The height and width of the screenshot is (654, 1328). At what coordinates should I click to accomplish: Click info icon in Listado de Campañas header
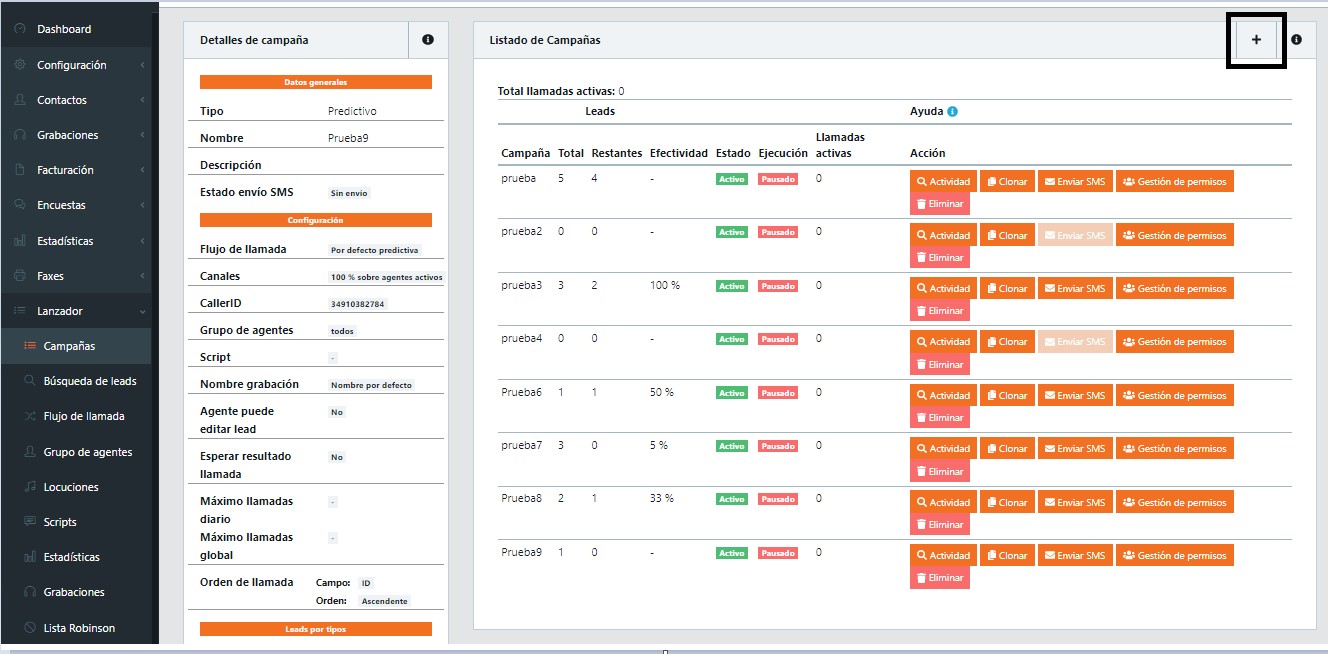(x=1296, y=40)
